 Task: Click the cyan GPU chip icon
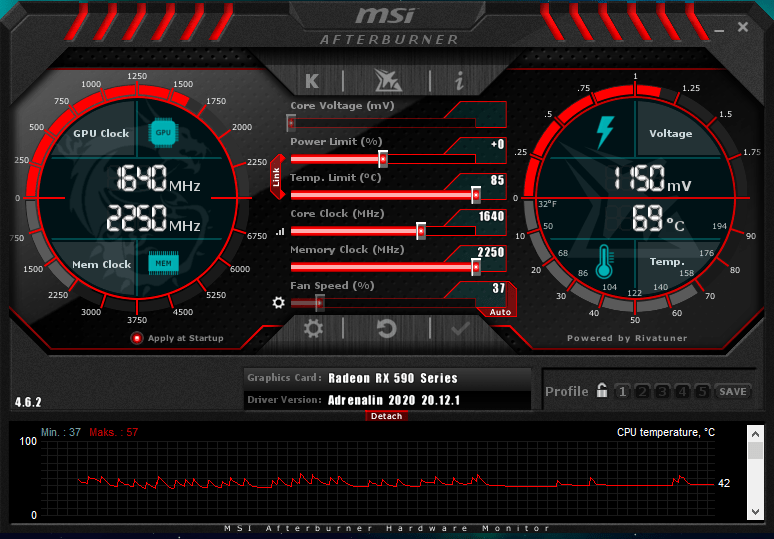(x=163, y=132)
